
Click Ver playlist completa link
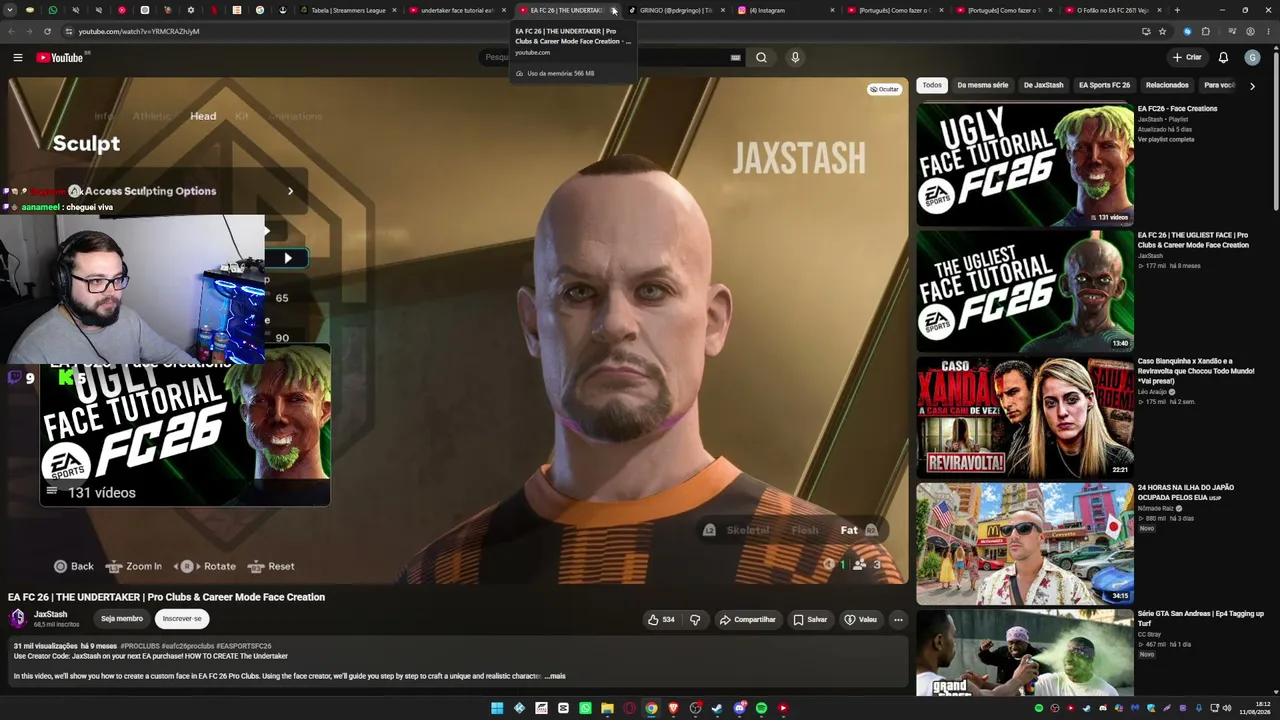coord(1166,139)
